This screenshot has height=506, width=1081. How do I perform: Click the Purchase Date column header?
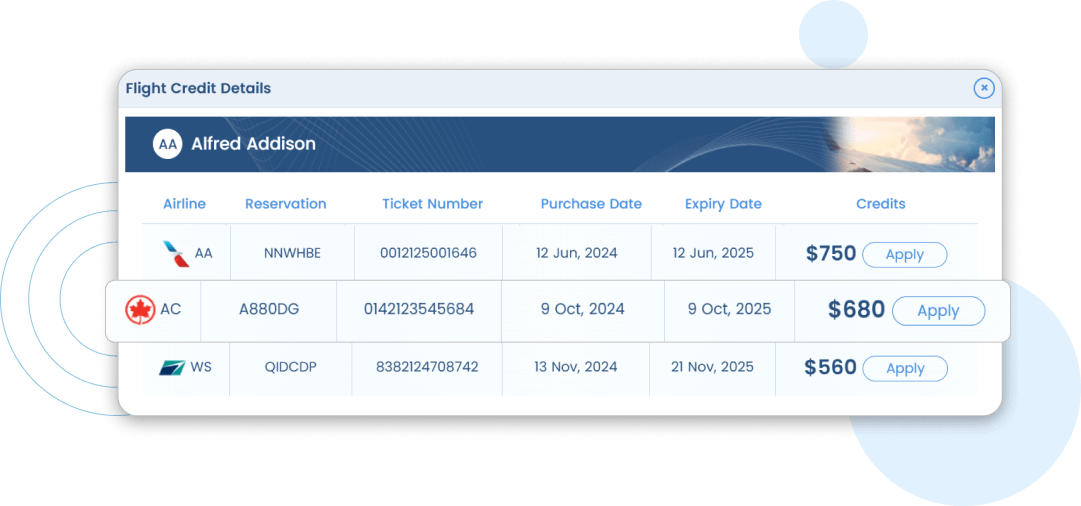point(591,204)
